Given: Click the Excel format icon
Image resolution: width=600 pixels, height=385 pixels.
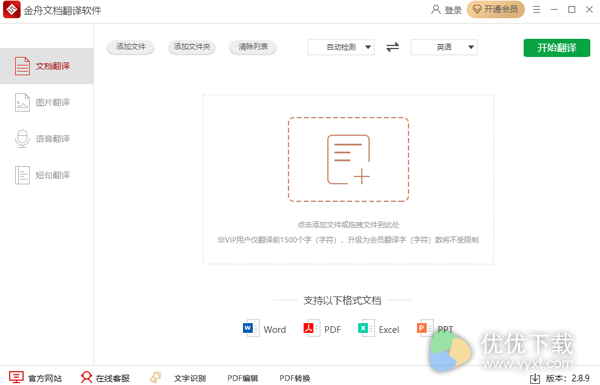Looking at the screenshot, I should point(366,328).
